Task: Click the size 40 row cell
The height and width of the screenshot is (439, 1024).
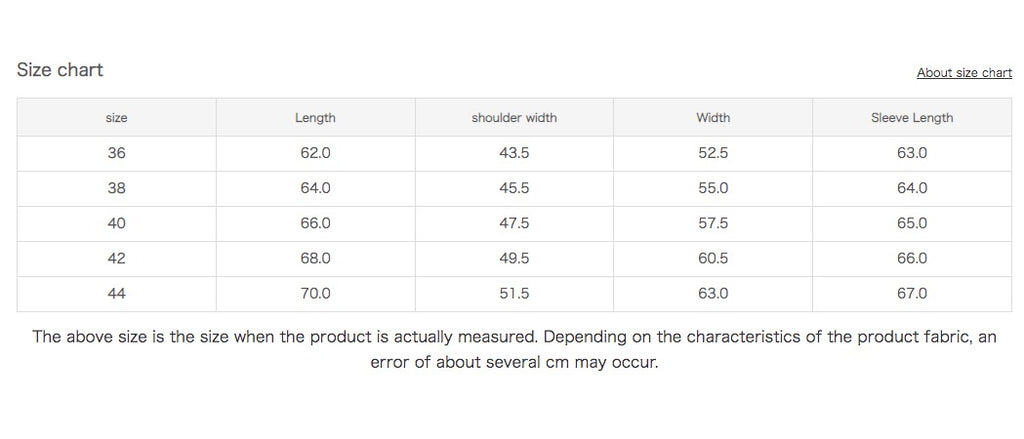Action: (117, 223)
